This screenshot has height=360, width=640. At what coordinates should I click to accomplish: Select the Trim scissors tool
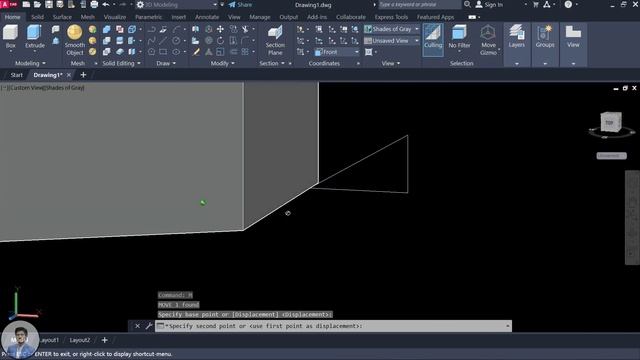(x=245, y=29)
